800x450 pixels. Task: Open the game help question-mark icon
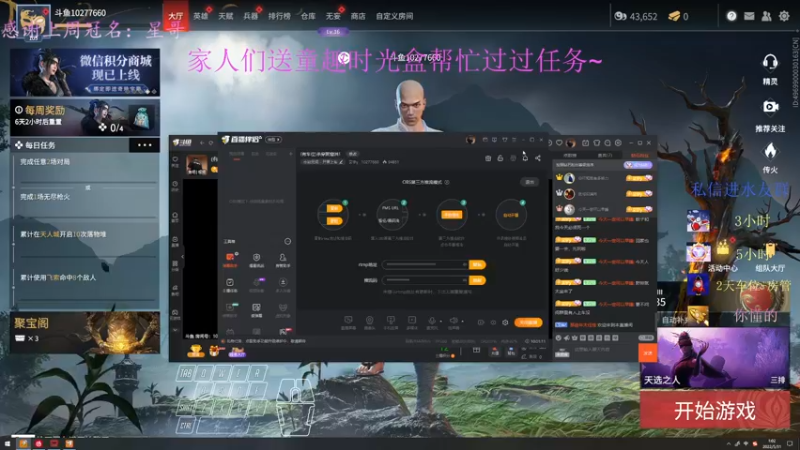[x=731, y=16]
